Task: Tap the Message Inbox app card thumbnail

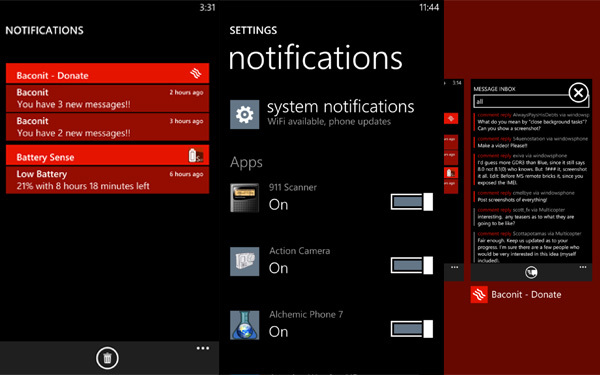Action: [x=531, y=180]
